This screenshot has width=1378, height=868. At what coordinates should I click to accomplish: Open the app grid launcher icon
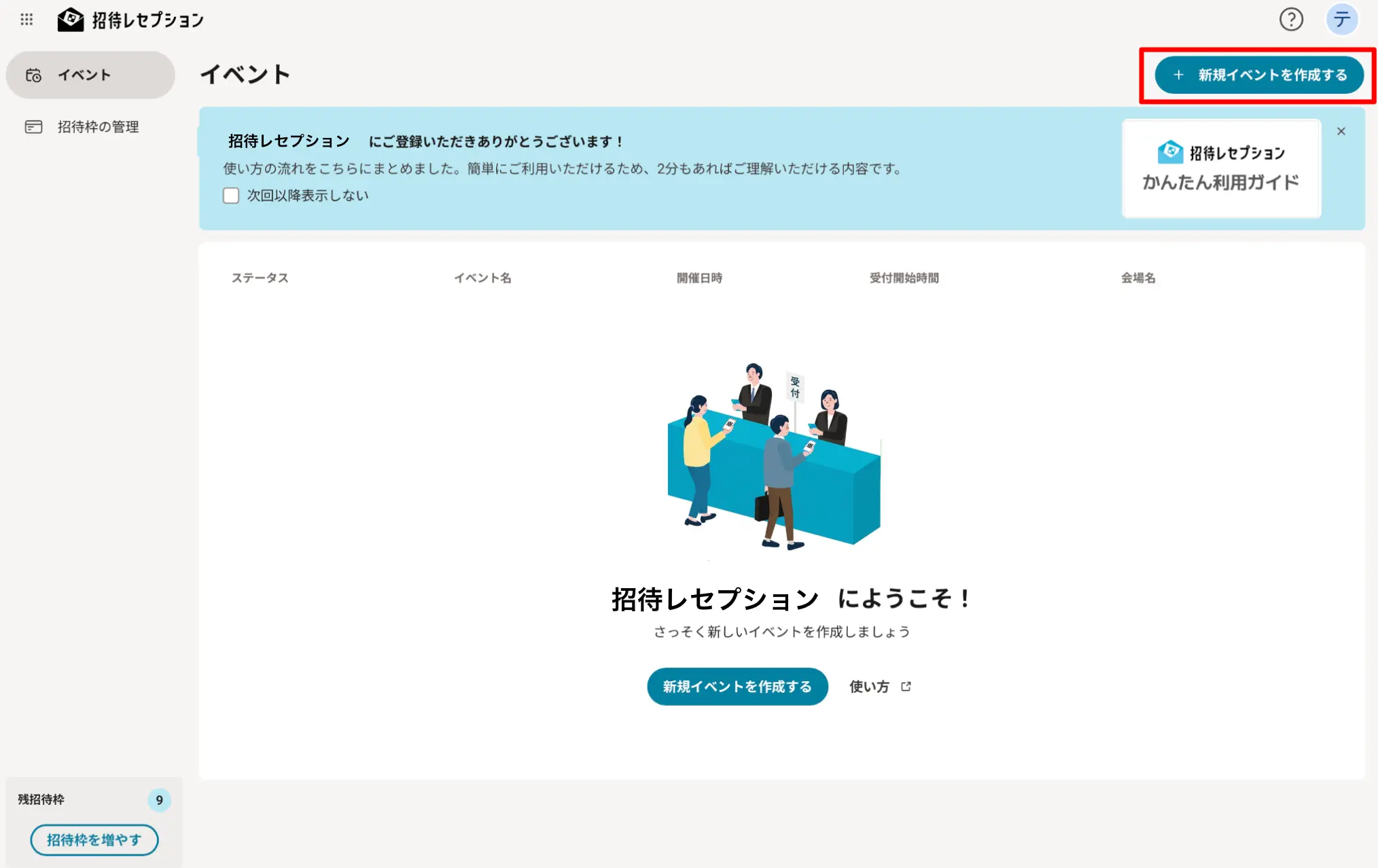(26, 20)
